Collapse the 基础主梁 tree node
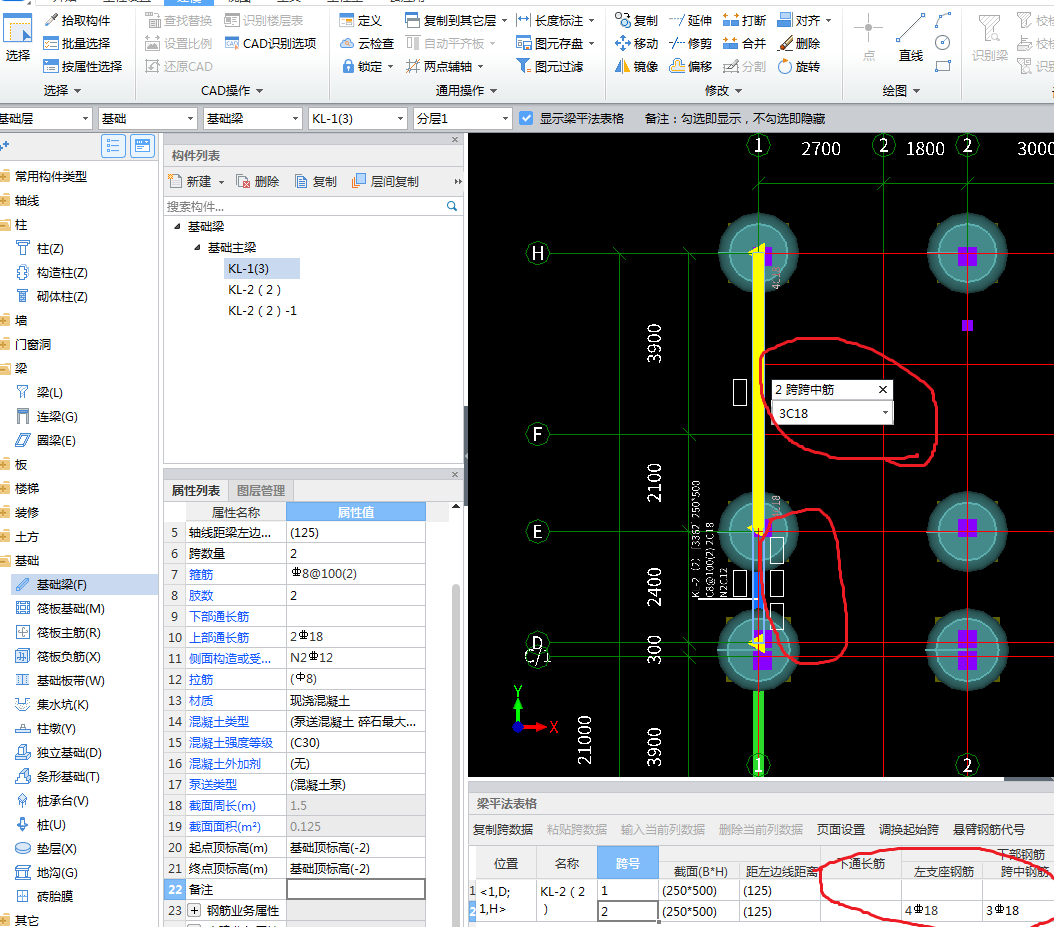Screen dimensions: 1054x927 (198, 247)
